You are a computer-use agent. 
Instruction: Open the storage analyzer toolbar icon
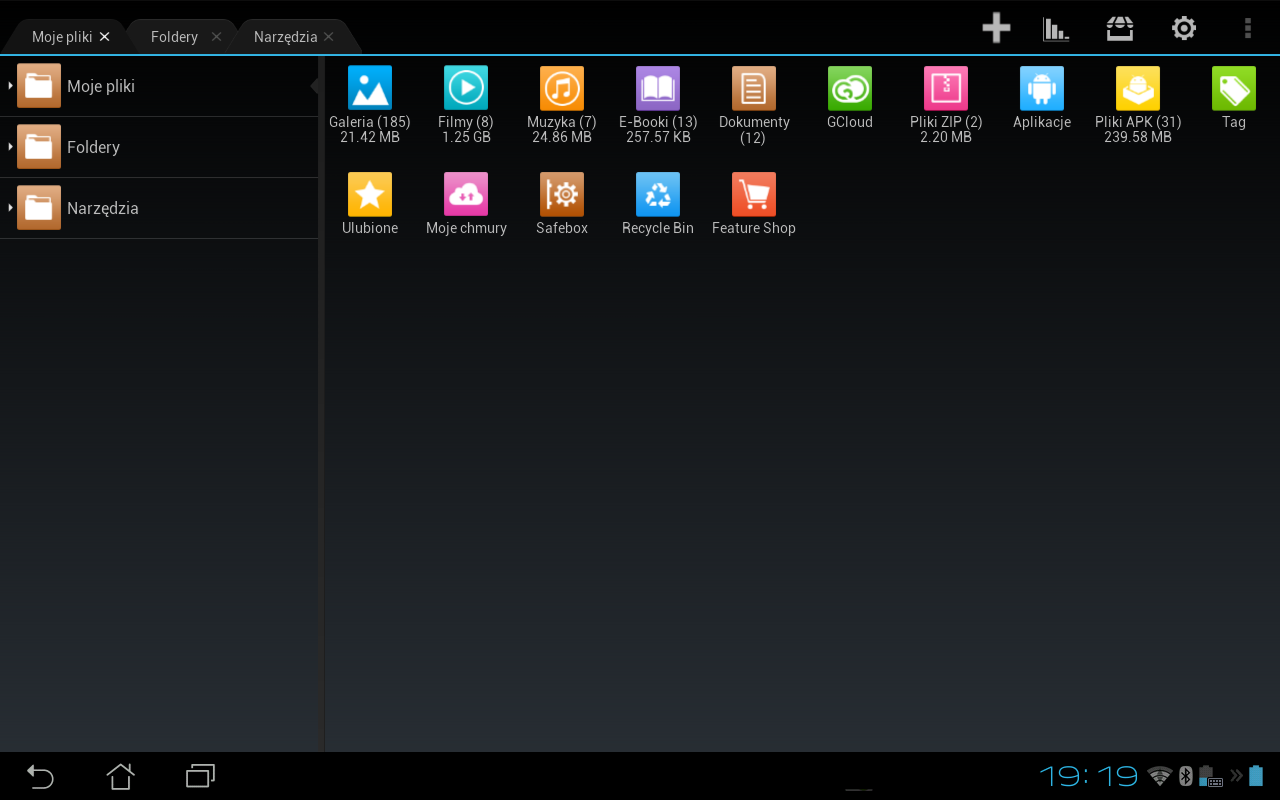click(1055, 27)
